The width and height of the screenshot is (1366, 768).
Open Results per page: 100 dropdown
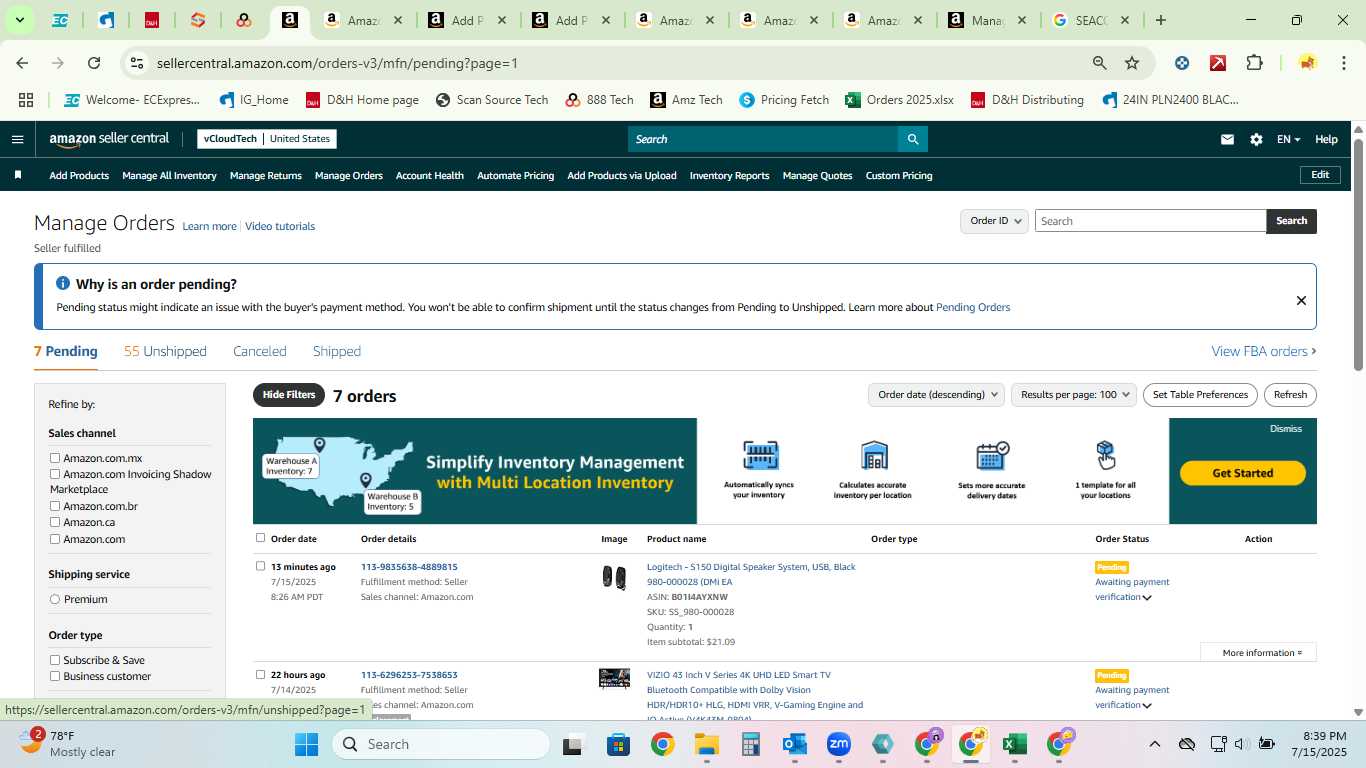[x=1074, y=395]
